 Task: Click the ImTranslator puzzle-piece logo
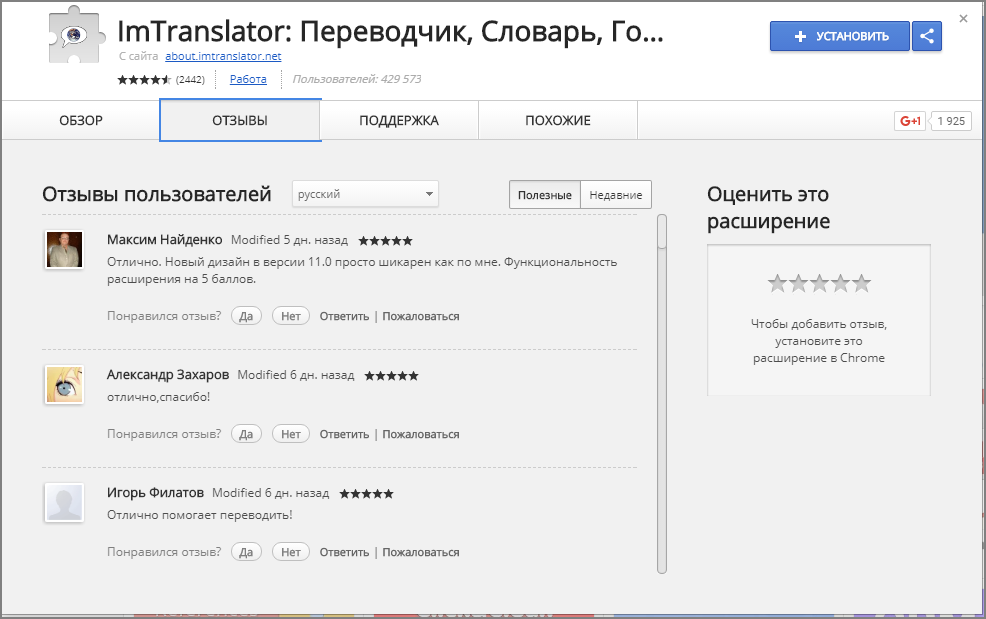point(73,35)
